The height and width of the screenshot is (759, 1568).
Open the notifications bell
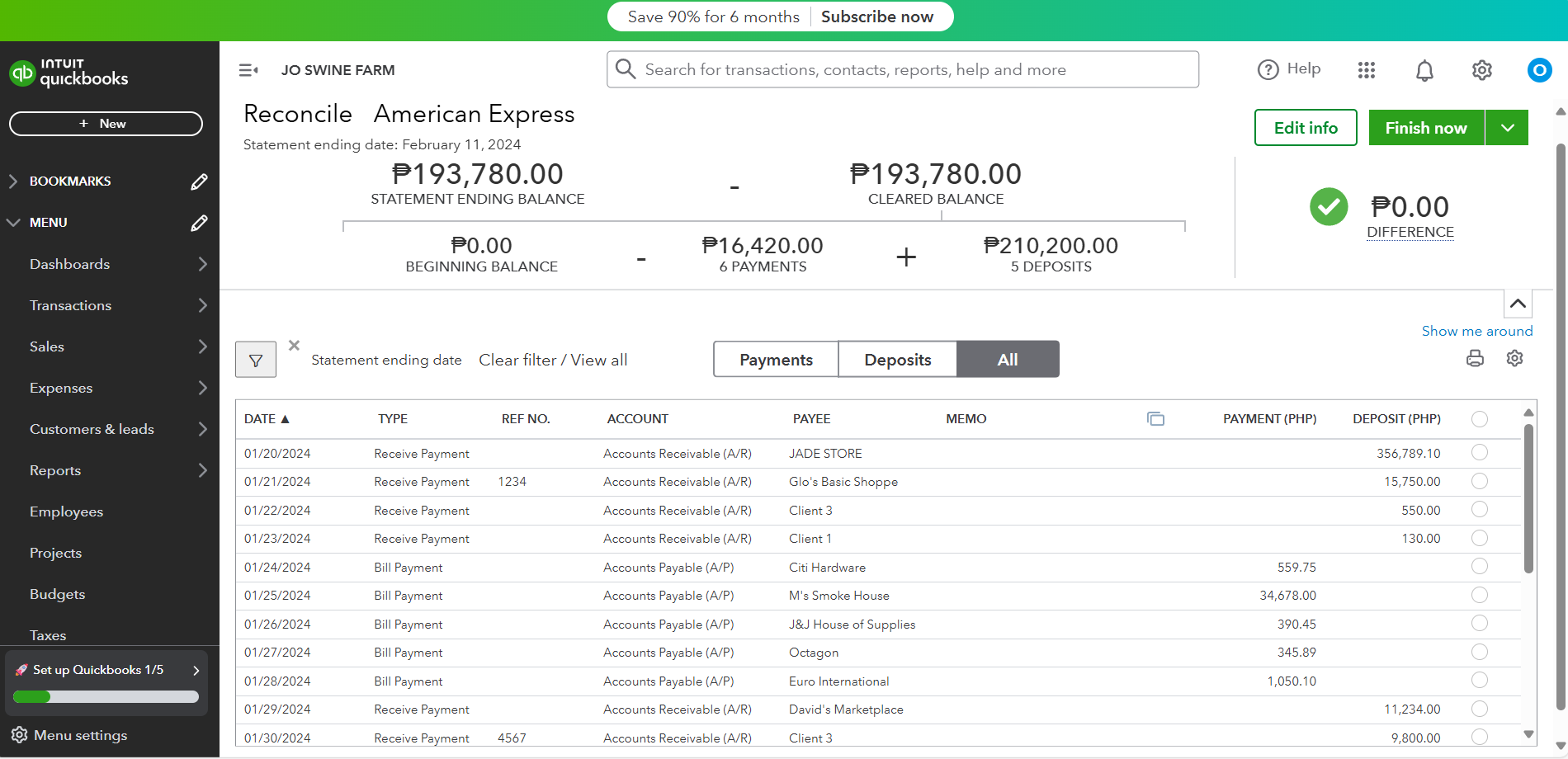click(1424, 71)
